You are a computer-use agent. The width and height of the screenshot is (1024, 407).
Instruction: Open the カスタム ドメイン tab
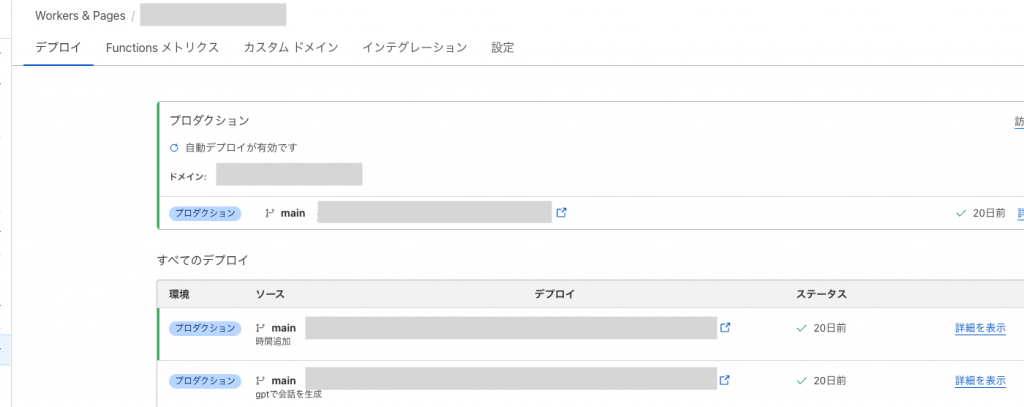coord(291,48)
